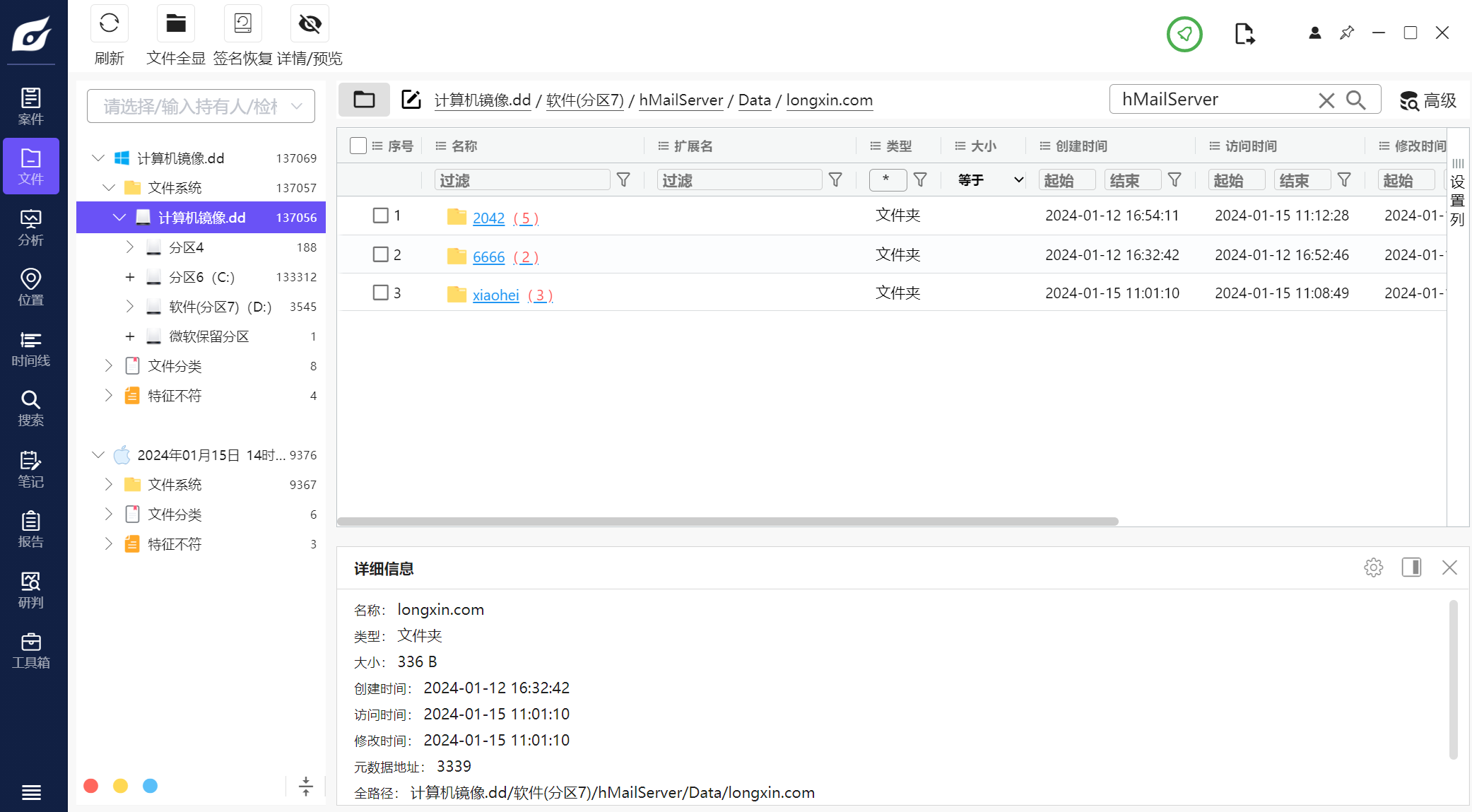Click the 刷新 refresh icon
Screen dimensions: 1472x812
pos(109,24)
